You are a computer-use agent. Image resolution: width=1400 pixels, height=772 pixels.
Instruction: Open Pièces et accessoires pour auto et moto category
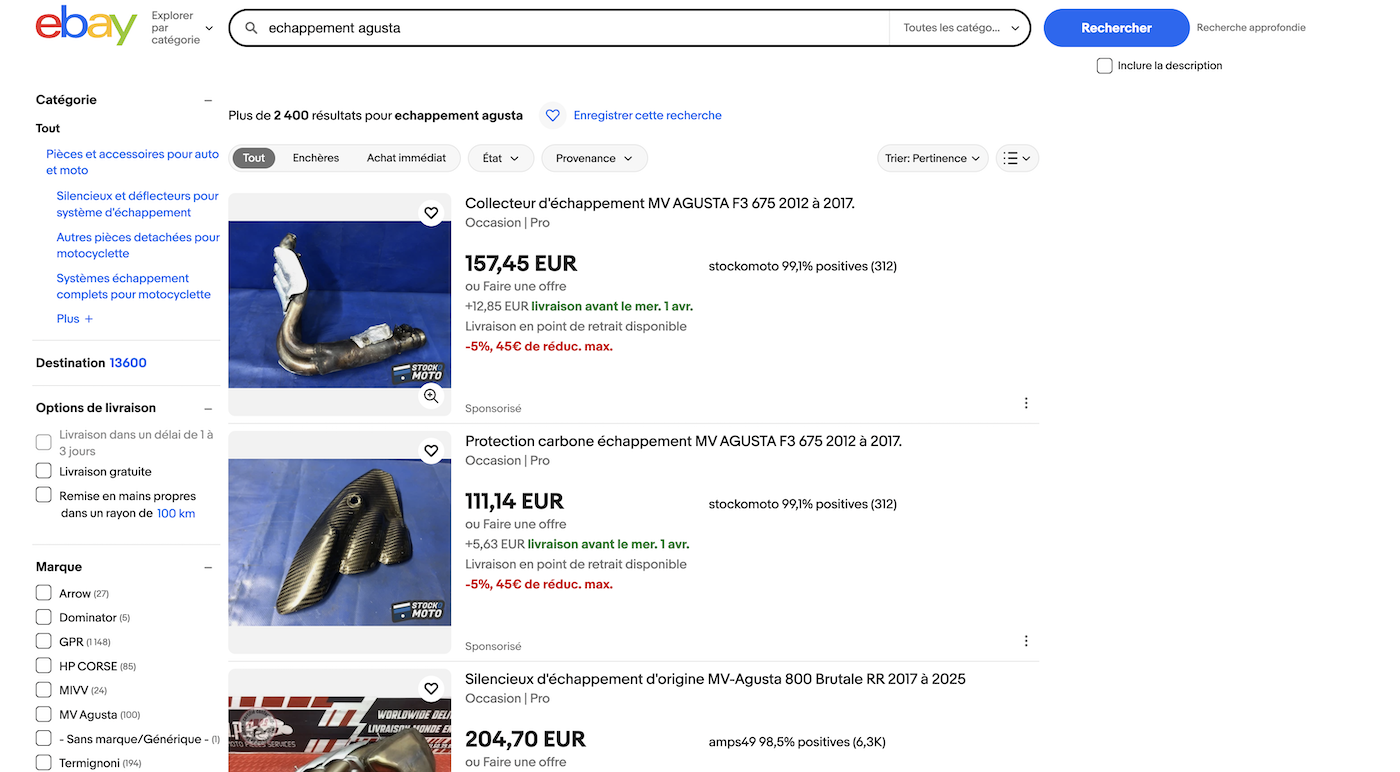[x=132, y=162]
